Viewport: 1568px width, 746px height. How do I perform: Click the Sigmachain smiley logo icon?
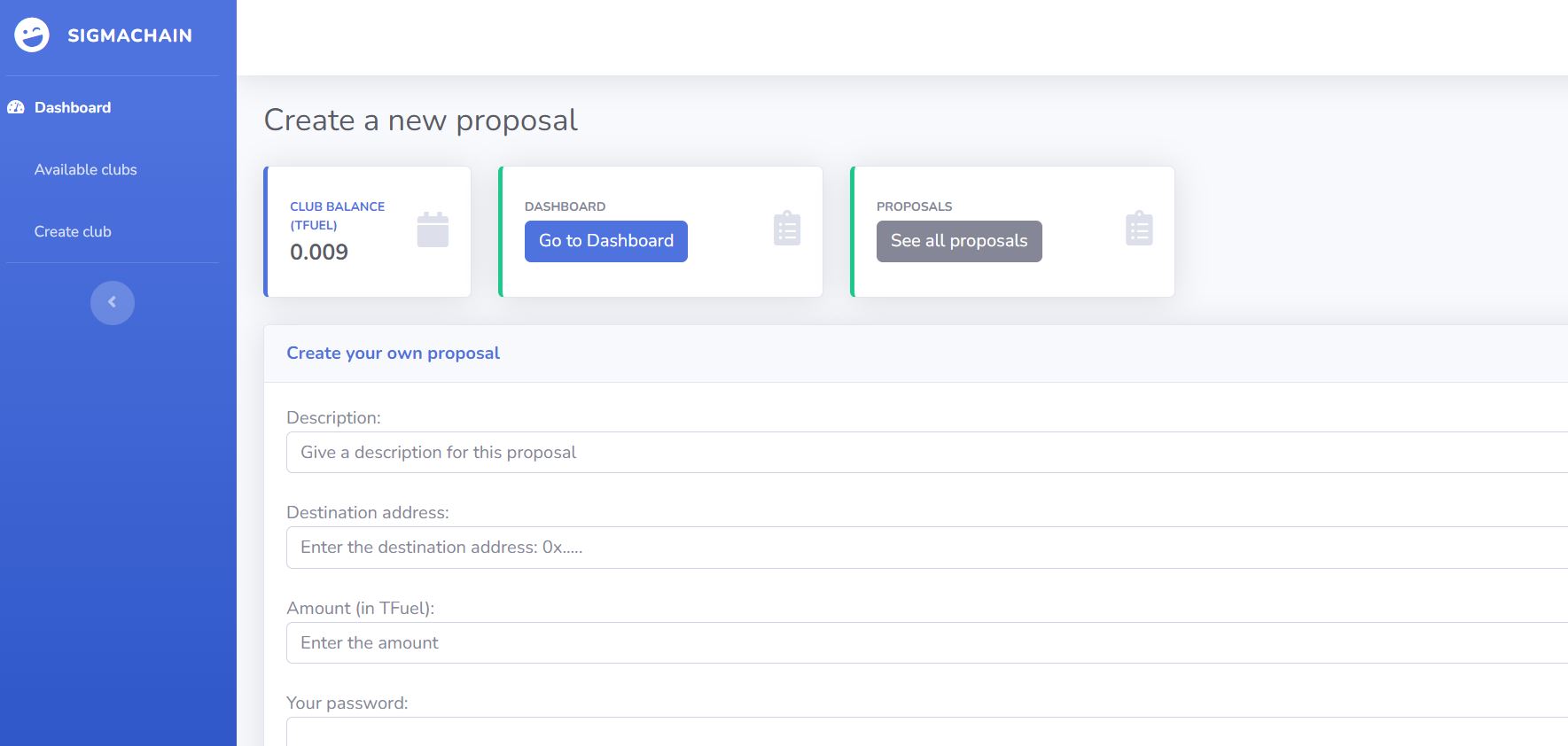[32, 35]
